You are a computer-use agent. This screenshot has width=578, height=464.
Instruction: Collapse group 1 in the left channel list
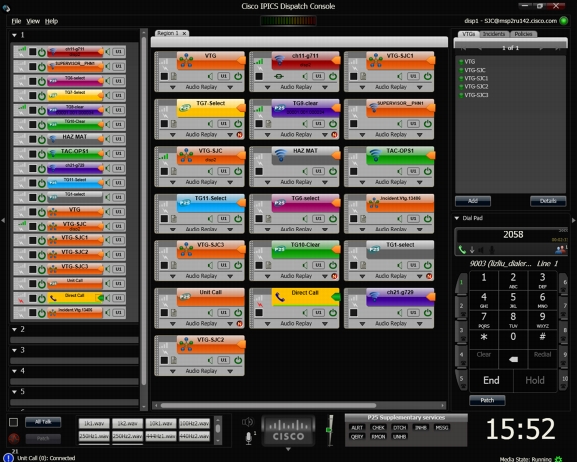coord(14,35)
